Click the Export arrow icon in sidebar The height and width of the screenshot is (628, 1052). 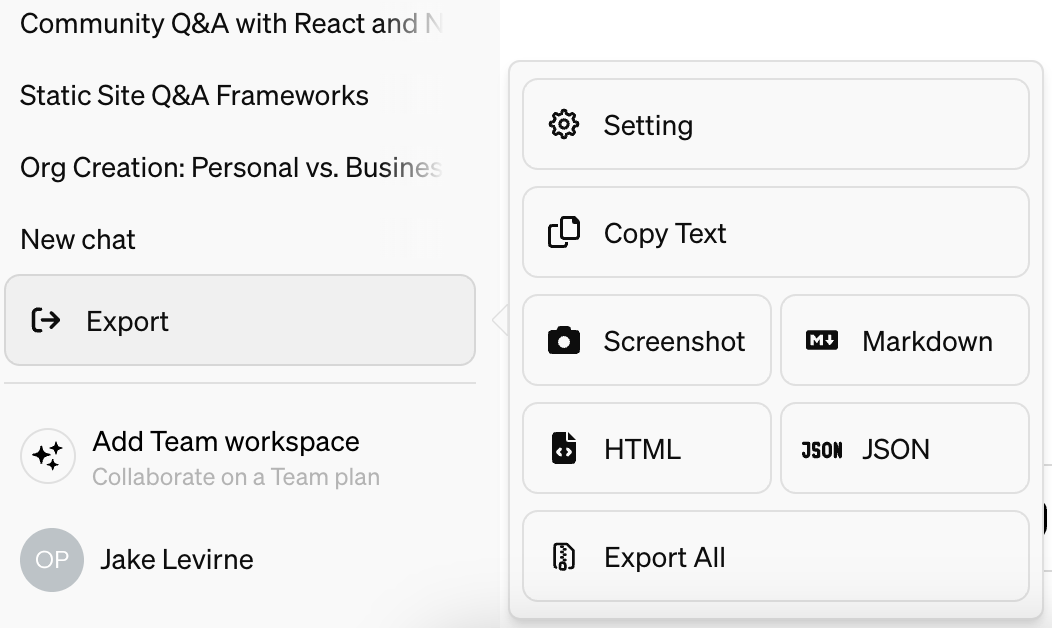pos(46,321)
